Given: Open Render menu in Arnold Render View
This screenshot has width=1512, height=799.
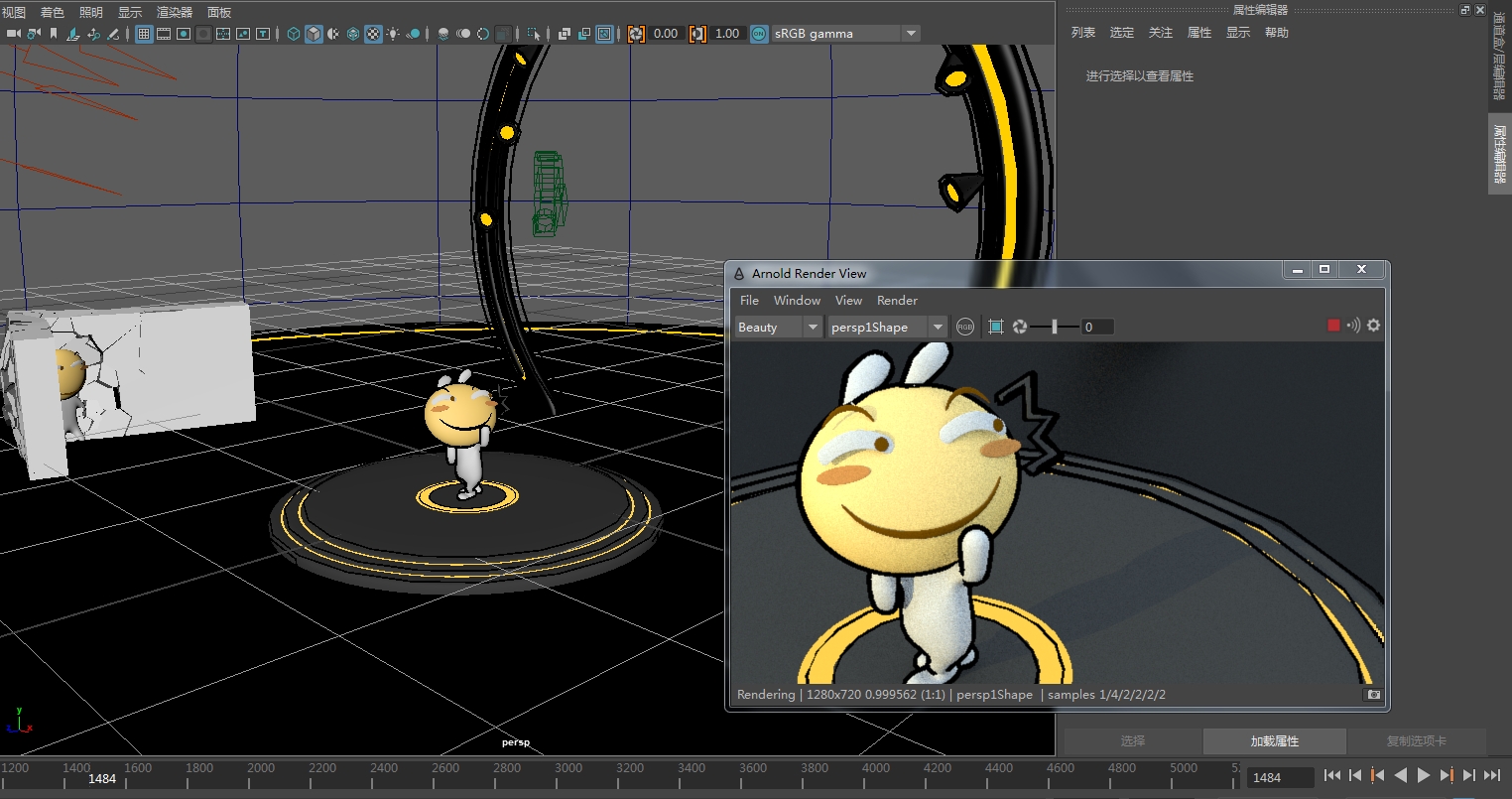Looking at the screenshot, I should point(897,301).
